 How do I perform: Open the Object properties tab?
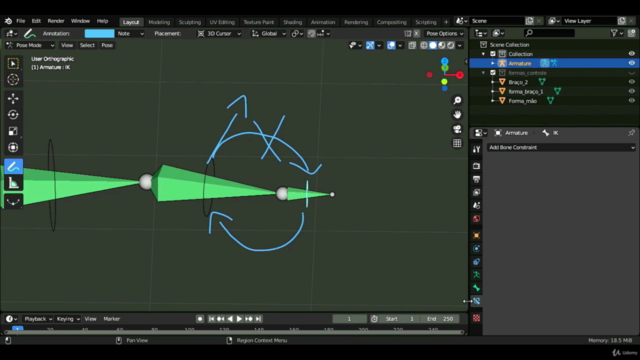tap(476, 236)
